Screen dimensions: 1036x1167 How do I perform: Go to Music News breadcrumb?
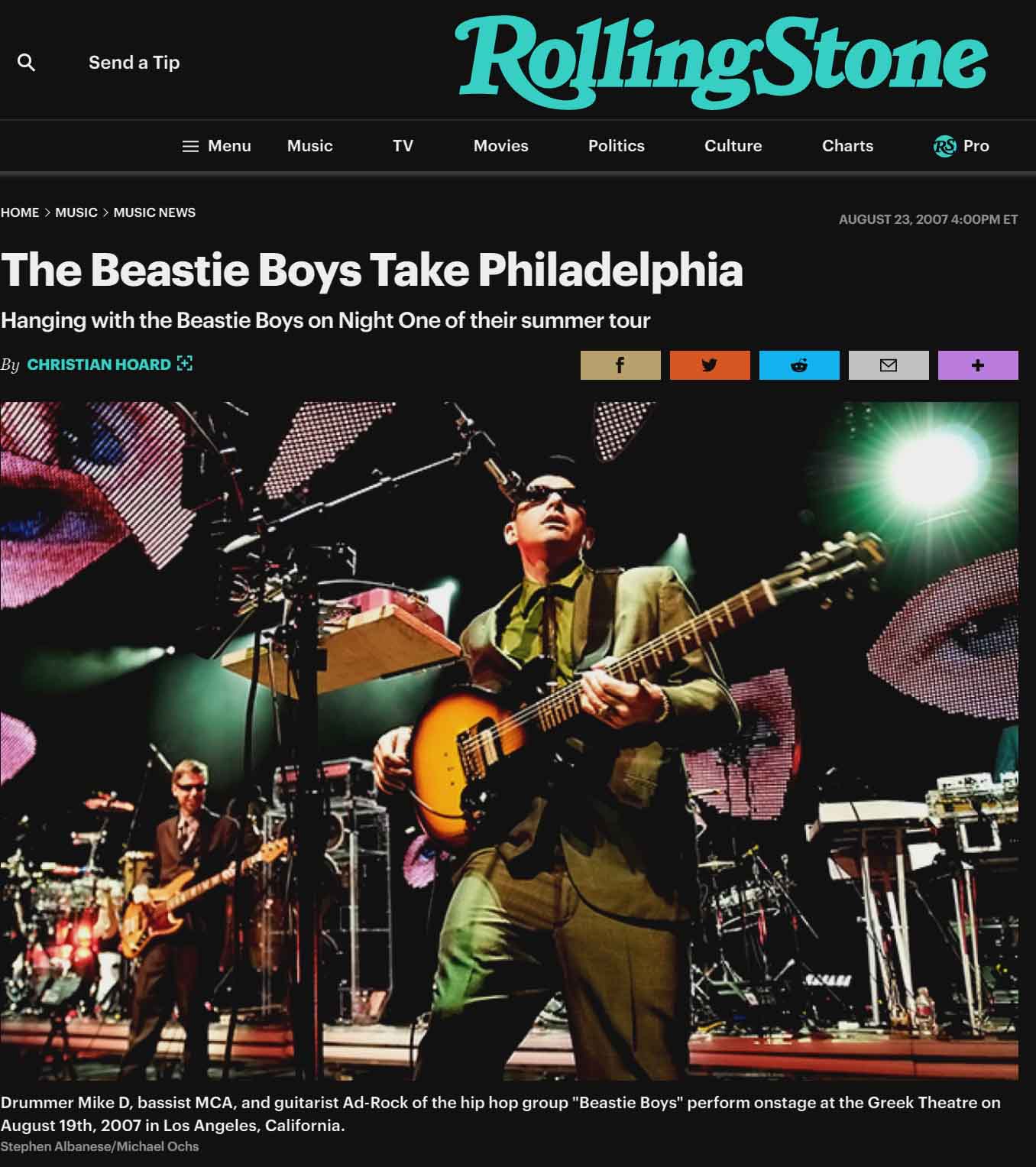[154, 212]
